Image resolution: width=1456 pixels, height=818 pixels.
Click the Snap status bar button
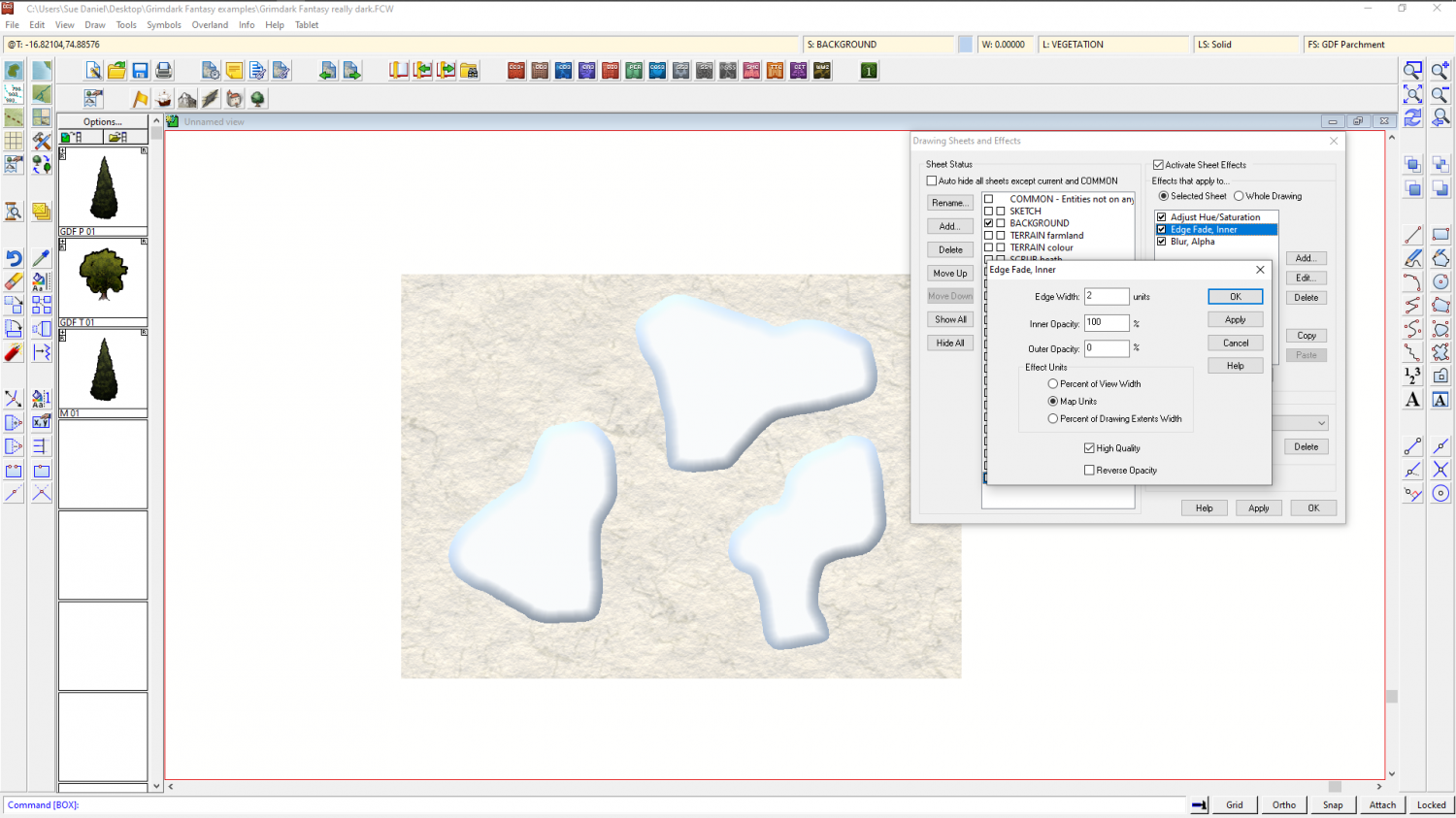(x=1333, y=804)
